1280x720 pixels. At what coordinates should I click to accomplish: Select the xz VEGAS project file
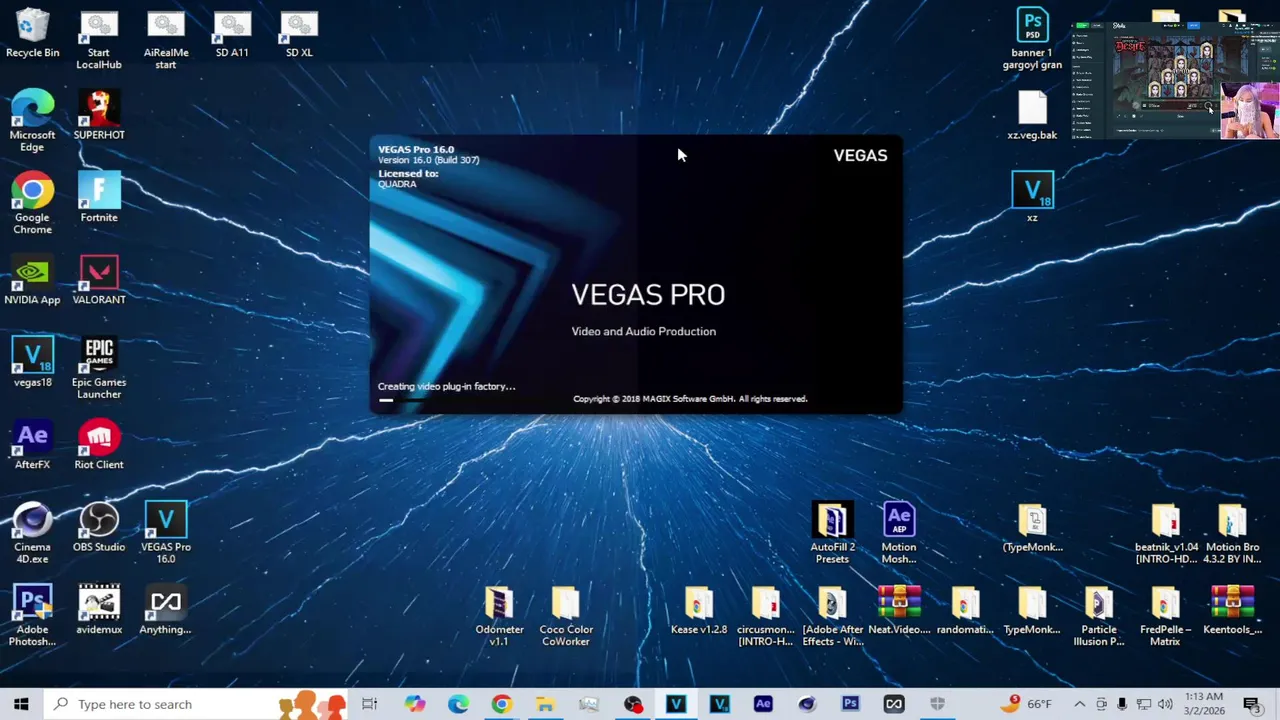click(1032, 197)
